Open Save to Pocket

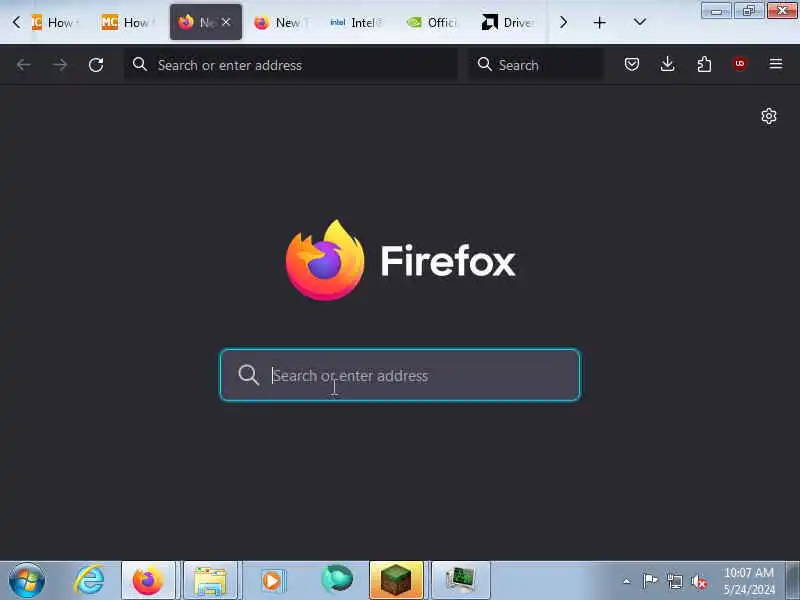pyautogui.click(x=632, y=64)
